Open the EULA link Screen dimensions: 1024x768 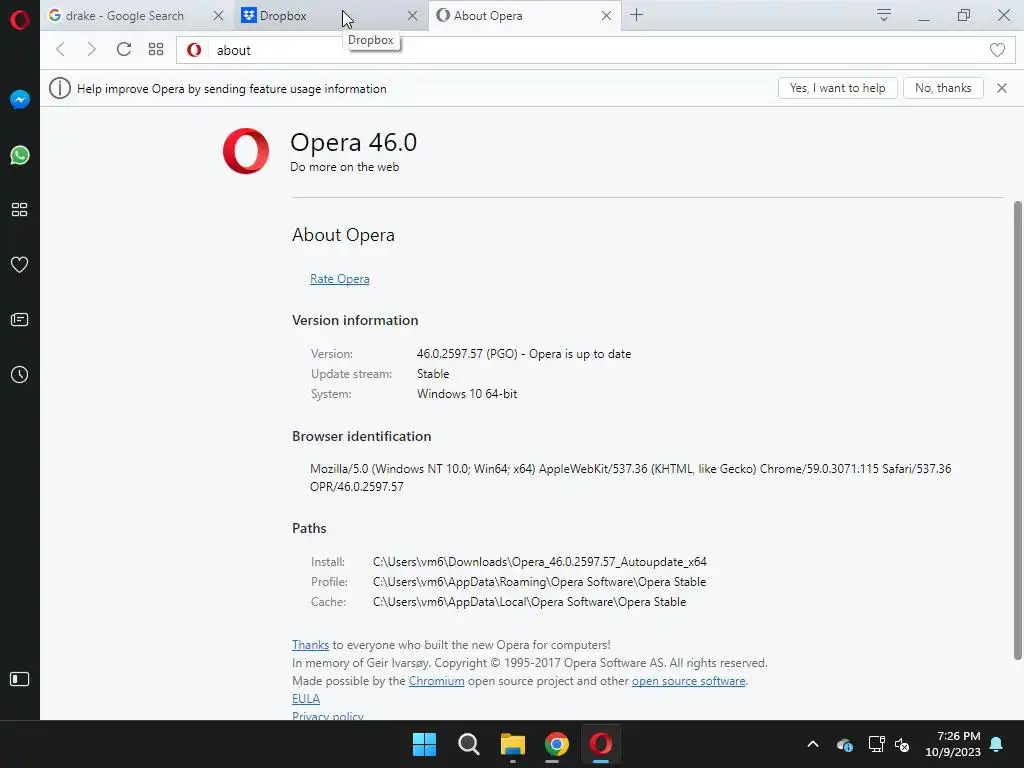(x=306, y=699)
